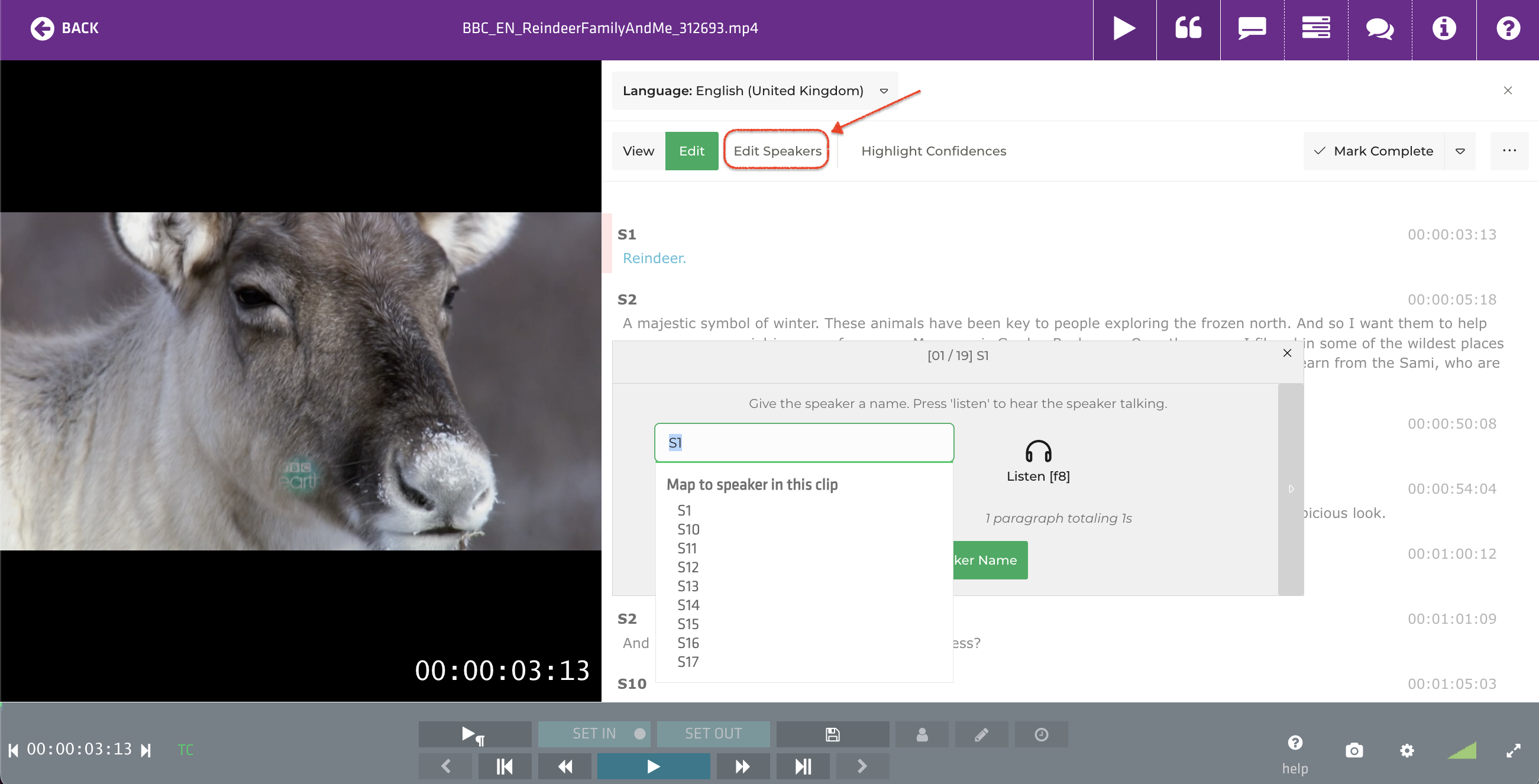1539x784 pixels.
Task: Open the settings gear icon
Action: 1407,750
